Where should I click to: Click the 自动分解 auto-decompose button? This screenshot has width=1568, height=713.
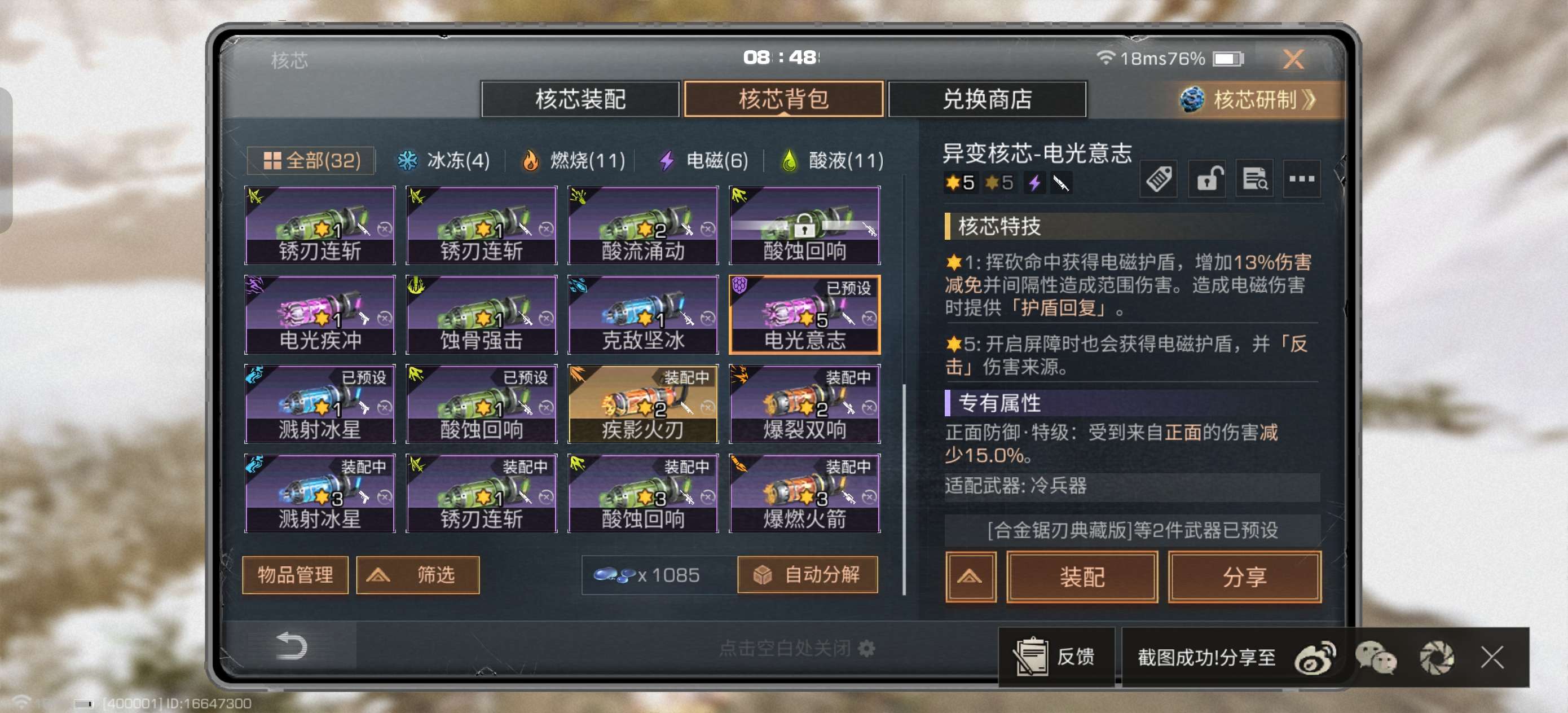[807, 575]
